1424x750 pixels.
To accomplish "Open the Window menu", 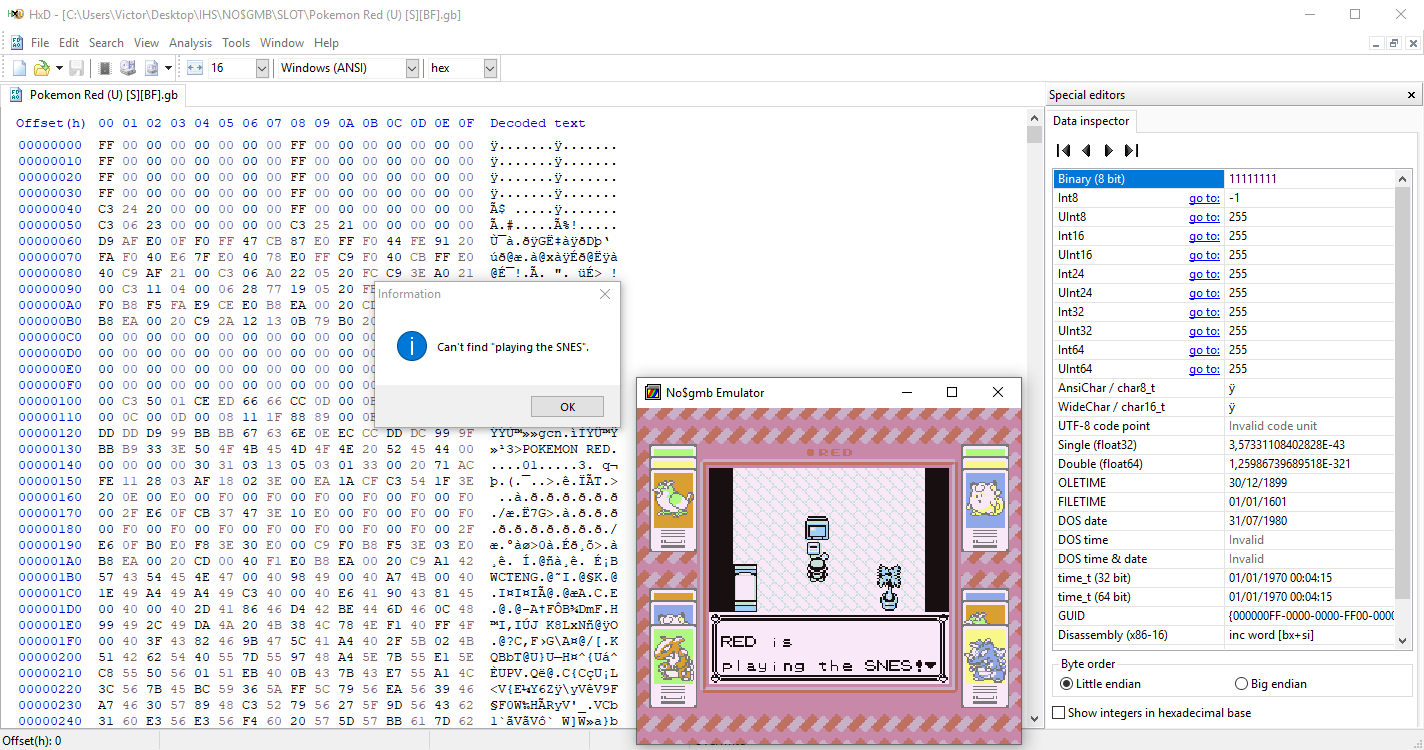I will [x=282, y=43].
